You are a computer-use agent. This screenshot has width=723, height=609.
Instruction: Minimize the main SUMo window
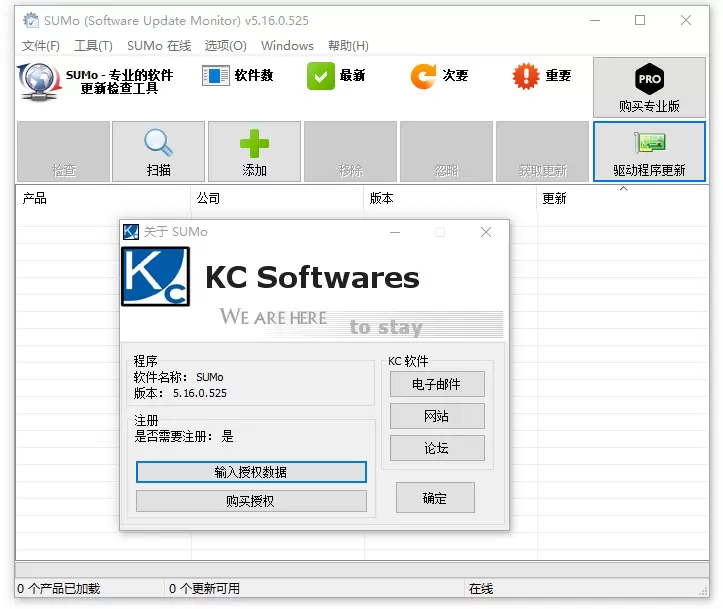(x=595, y=20)
